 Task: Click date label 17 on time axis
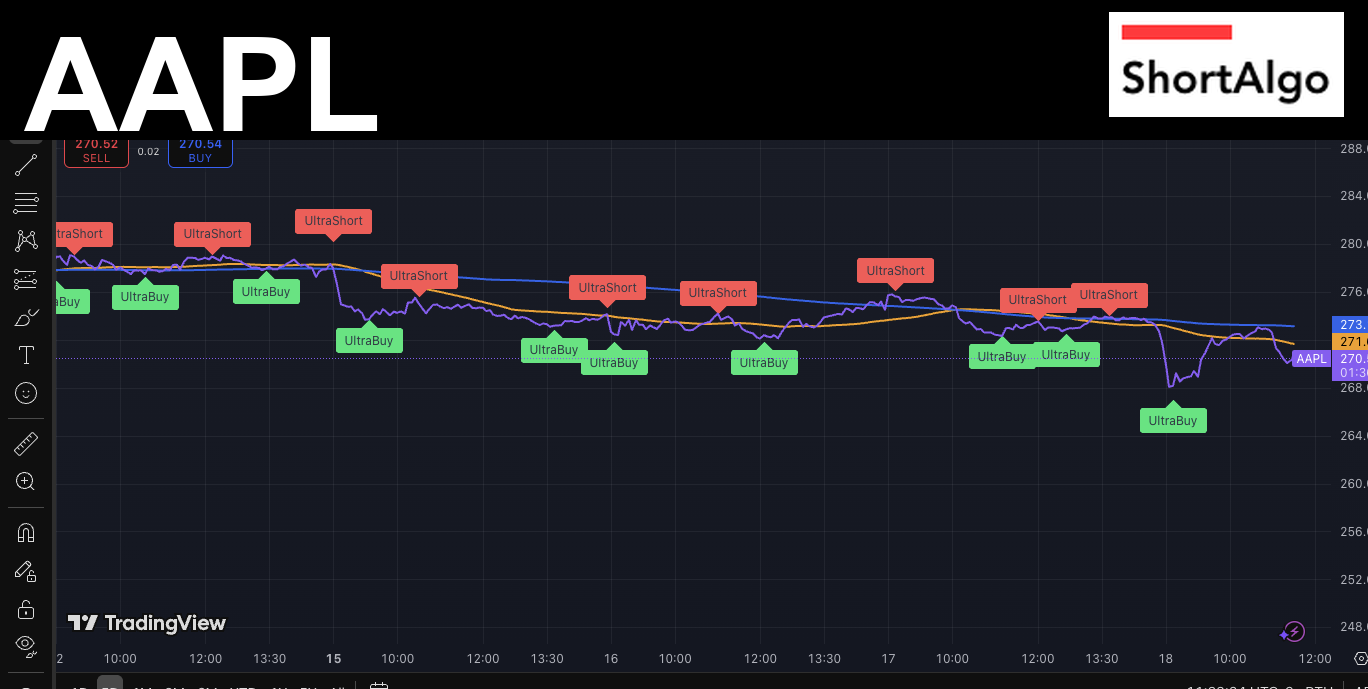coord(888,659)
